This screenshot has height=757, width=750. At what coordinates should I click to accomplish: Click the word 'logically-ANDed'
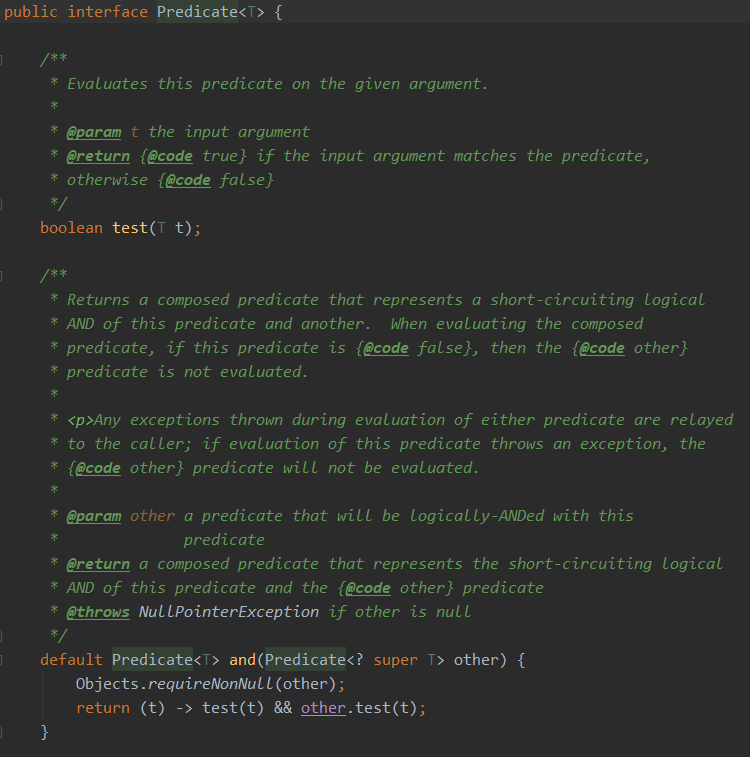[x=476, y=516]
